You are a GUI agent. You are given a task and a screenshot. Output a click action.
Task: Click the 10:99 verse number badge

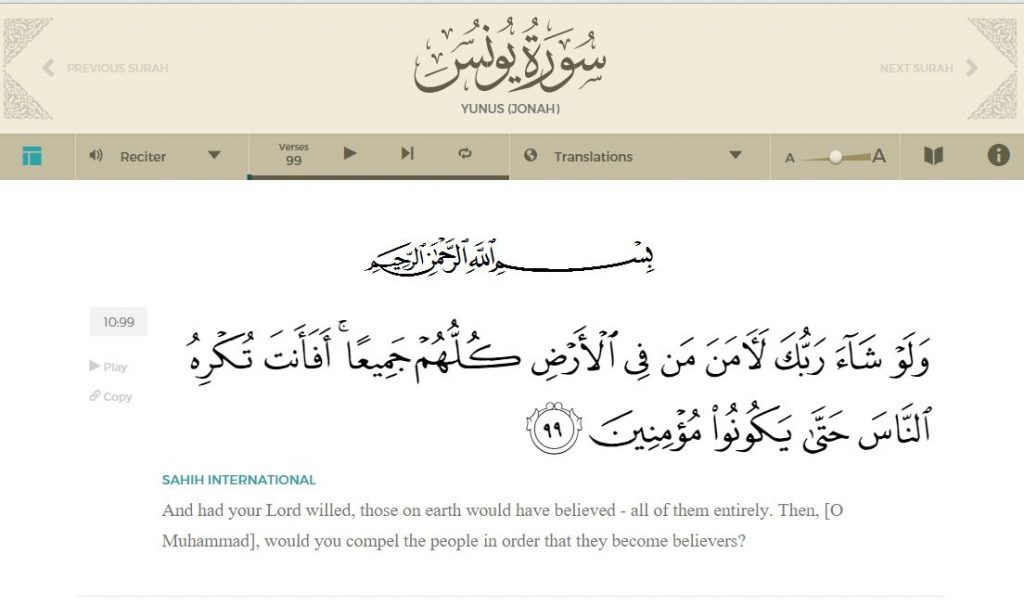pyautogui.click(x=118, y=322)
